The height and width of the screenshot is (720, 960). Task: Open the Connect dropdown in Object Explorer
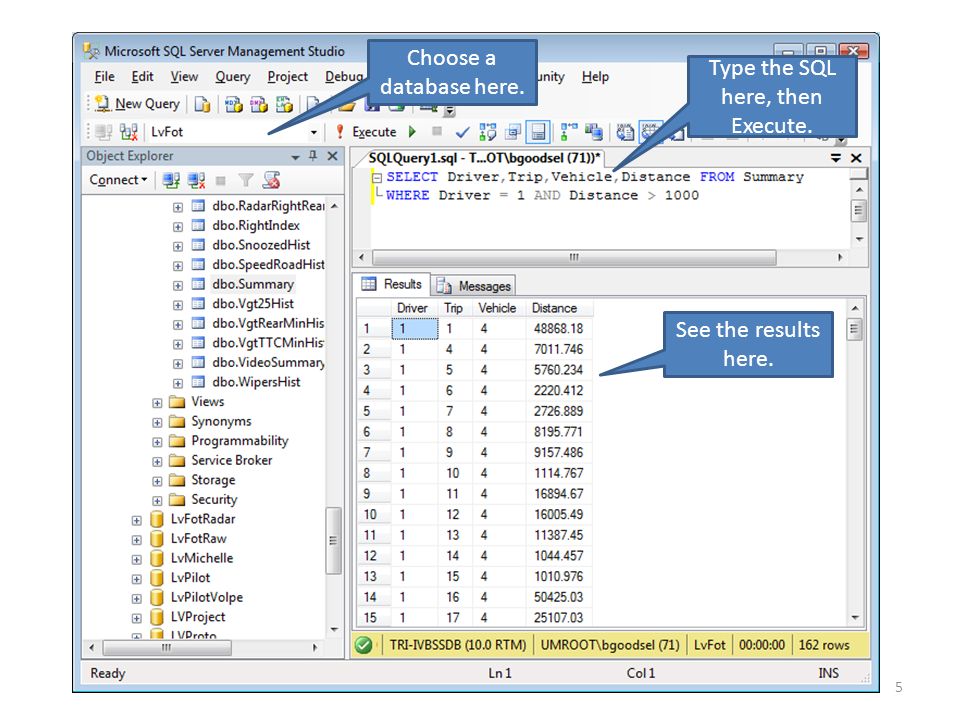tap(118, 180)
